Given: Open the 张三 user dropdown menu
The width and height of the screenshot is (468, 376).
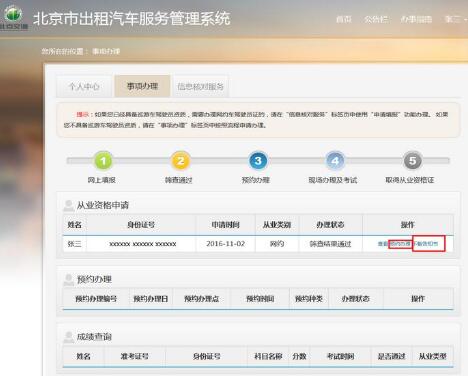Looking at the screenshot, I should click(x=456, y=19).
